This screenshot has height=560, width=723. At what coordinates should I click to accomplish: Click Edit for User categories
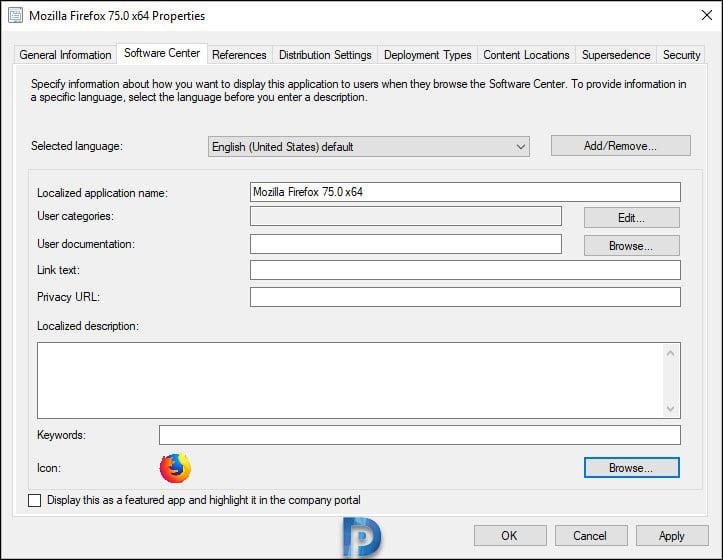[631, 217]
